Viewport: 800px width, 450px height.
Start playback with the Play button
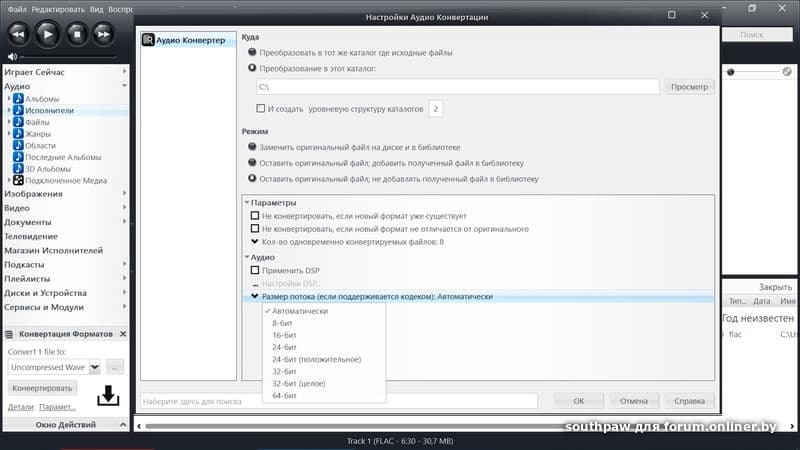click(47, 34)
